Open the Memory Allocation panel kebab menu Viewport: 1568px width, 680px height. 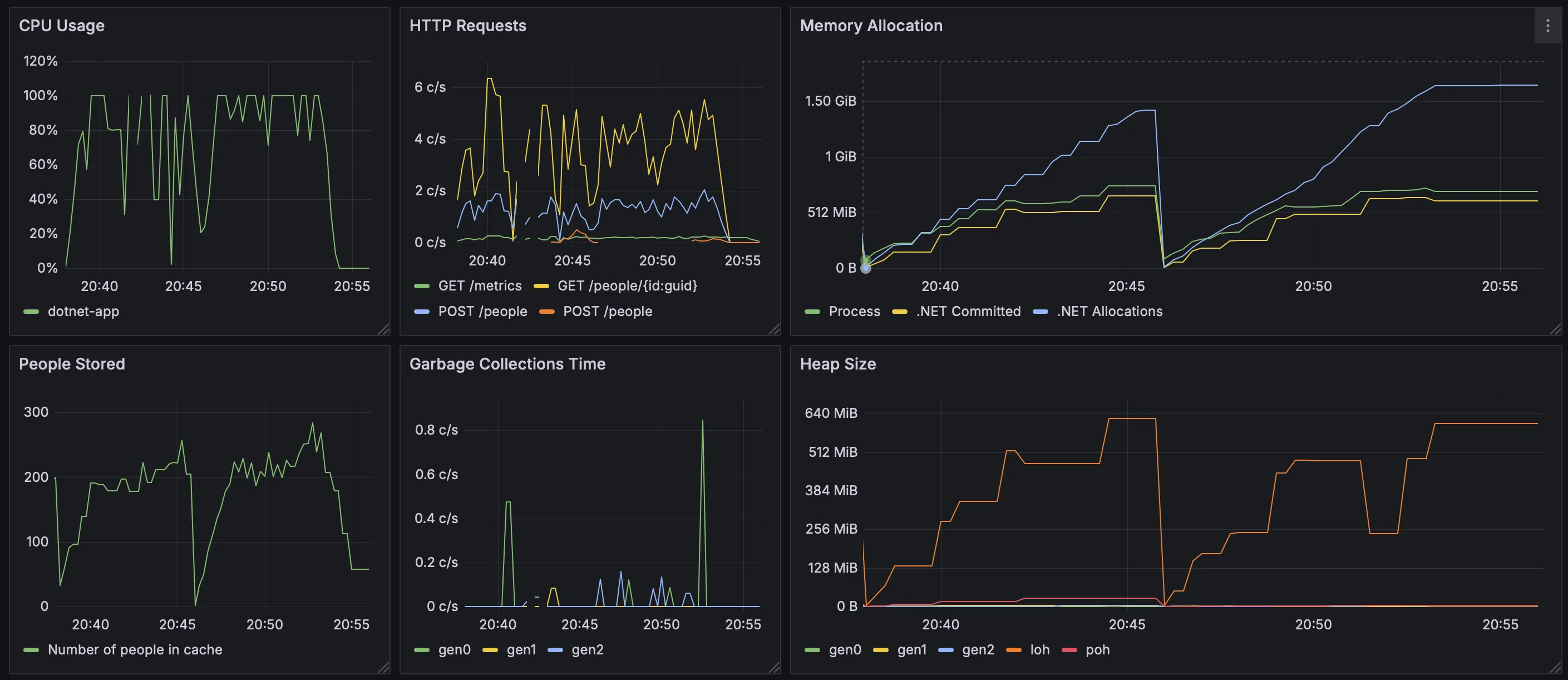[x=1548, y=26]
